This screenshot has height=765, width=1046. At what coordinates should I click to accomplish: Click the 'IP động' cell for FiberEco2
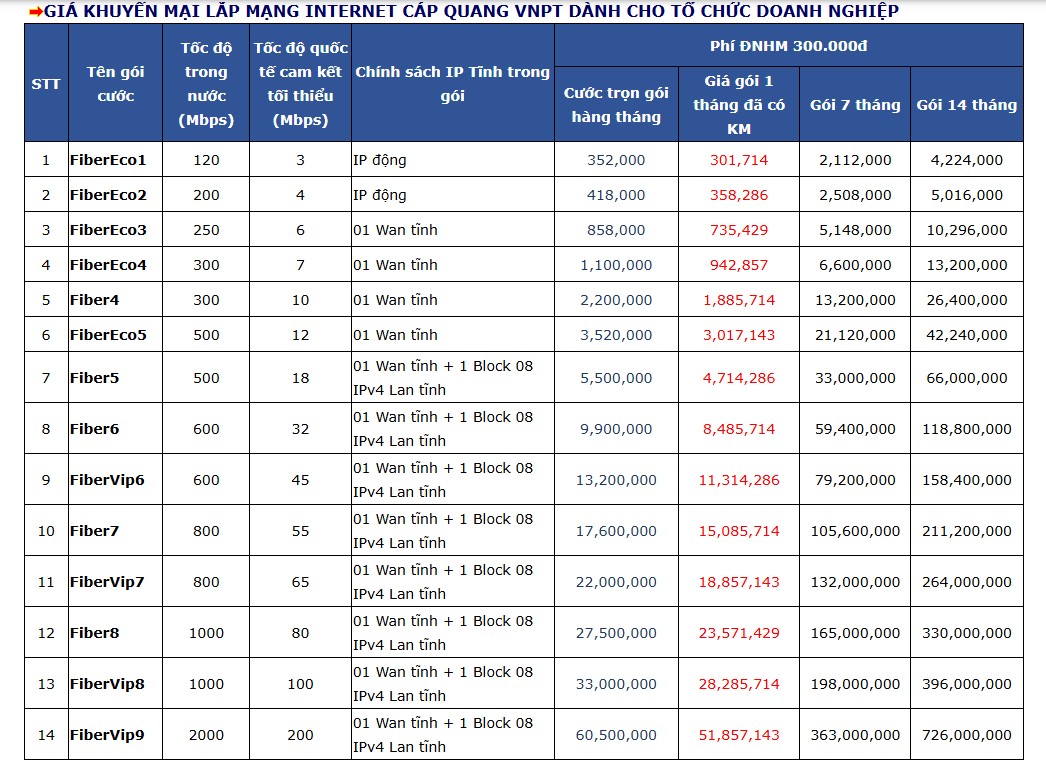click(x=380, y=195)
